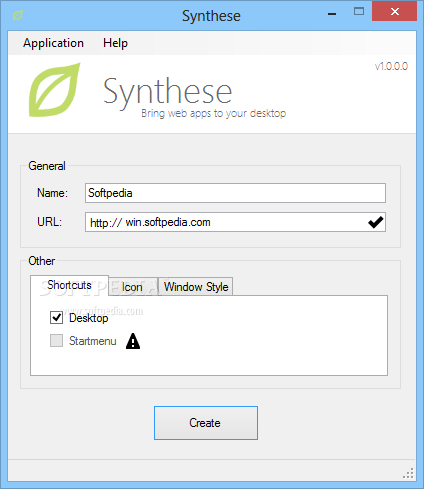Click the 'URL:' label
424x489 pixels.
49,222
